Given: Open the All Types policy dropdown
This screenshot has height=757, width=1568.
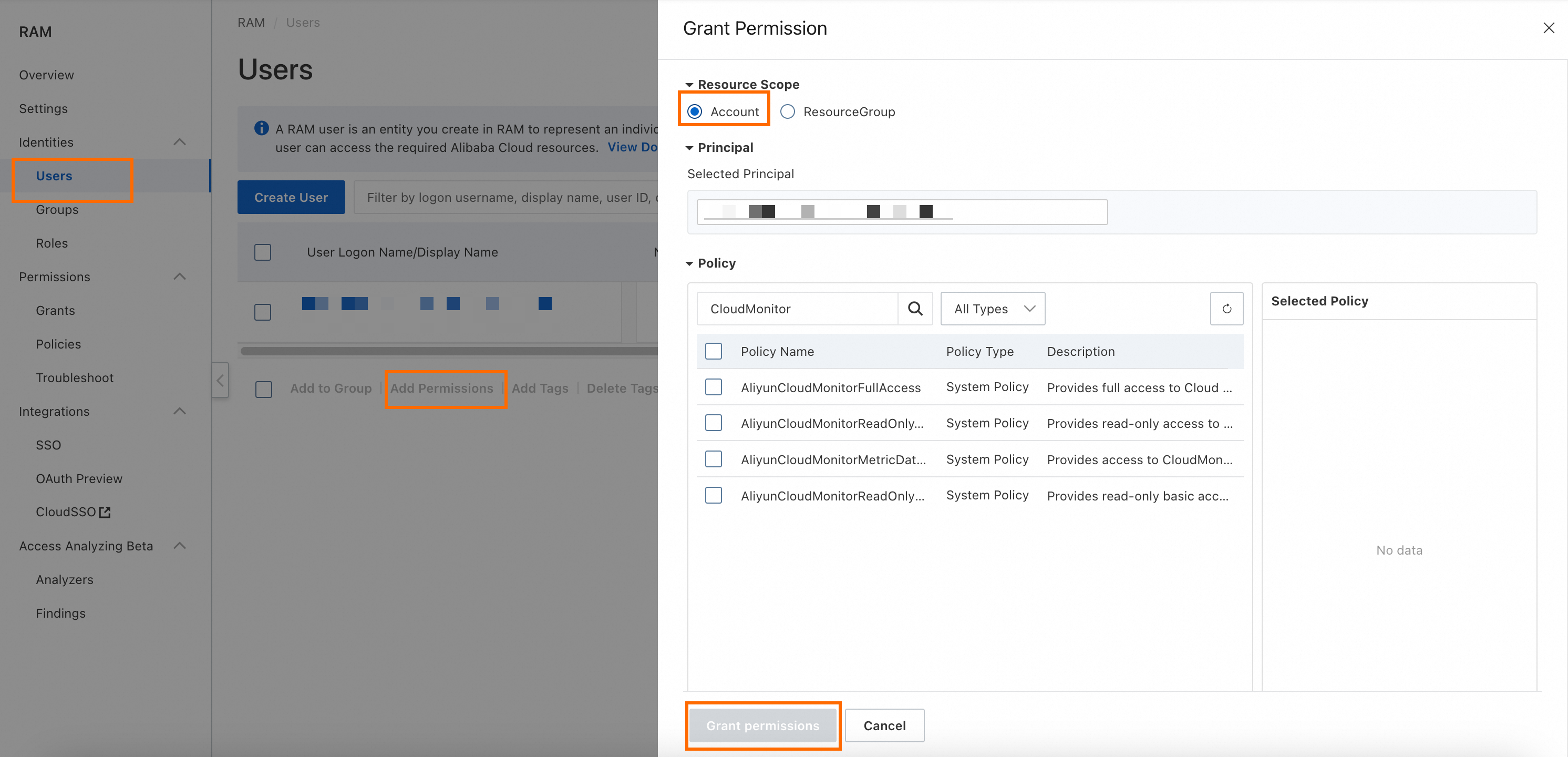Looking at the screenshot, I should [993, 309].
